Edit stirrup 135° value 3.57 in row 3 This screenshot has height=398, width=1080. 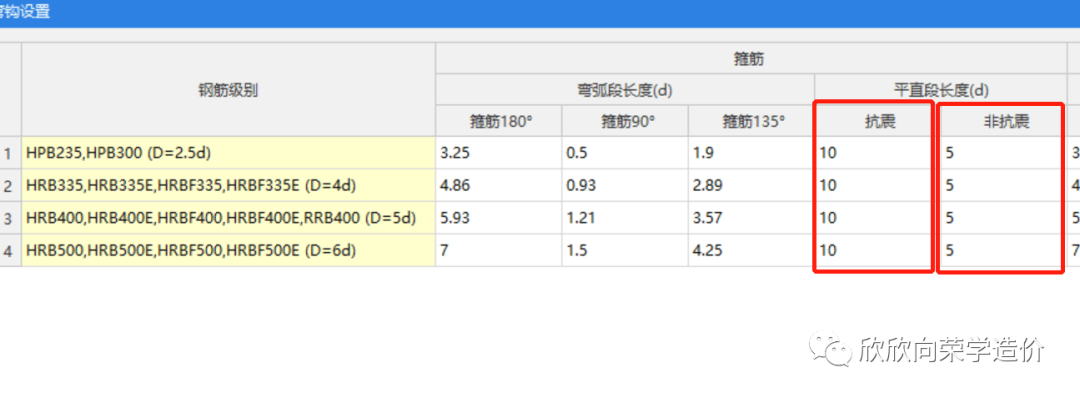pos(751,218)
